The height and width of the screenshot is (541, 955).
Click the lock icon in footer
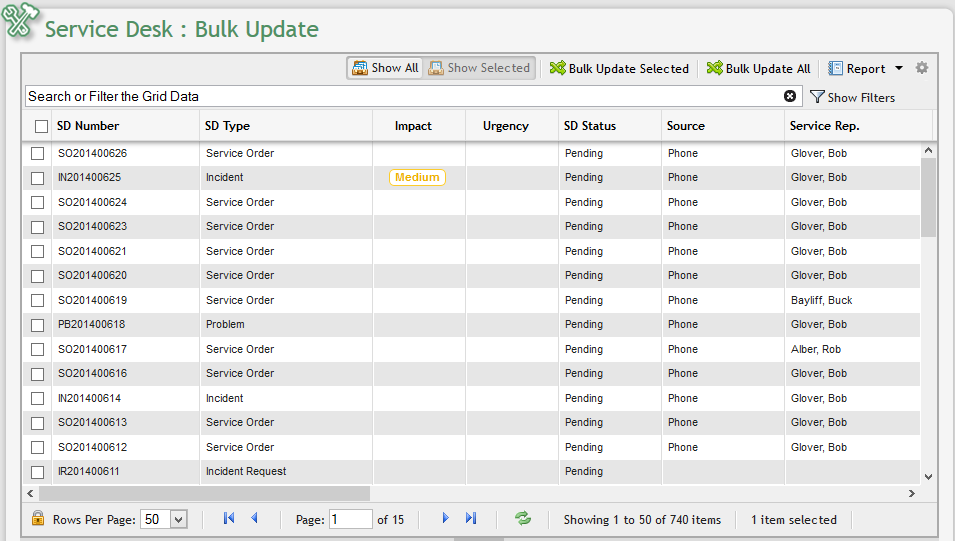coord(38,519)
